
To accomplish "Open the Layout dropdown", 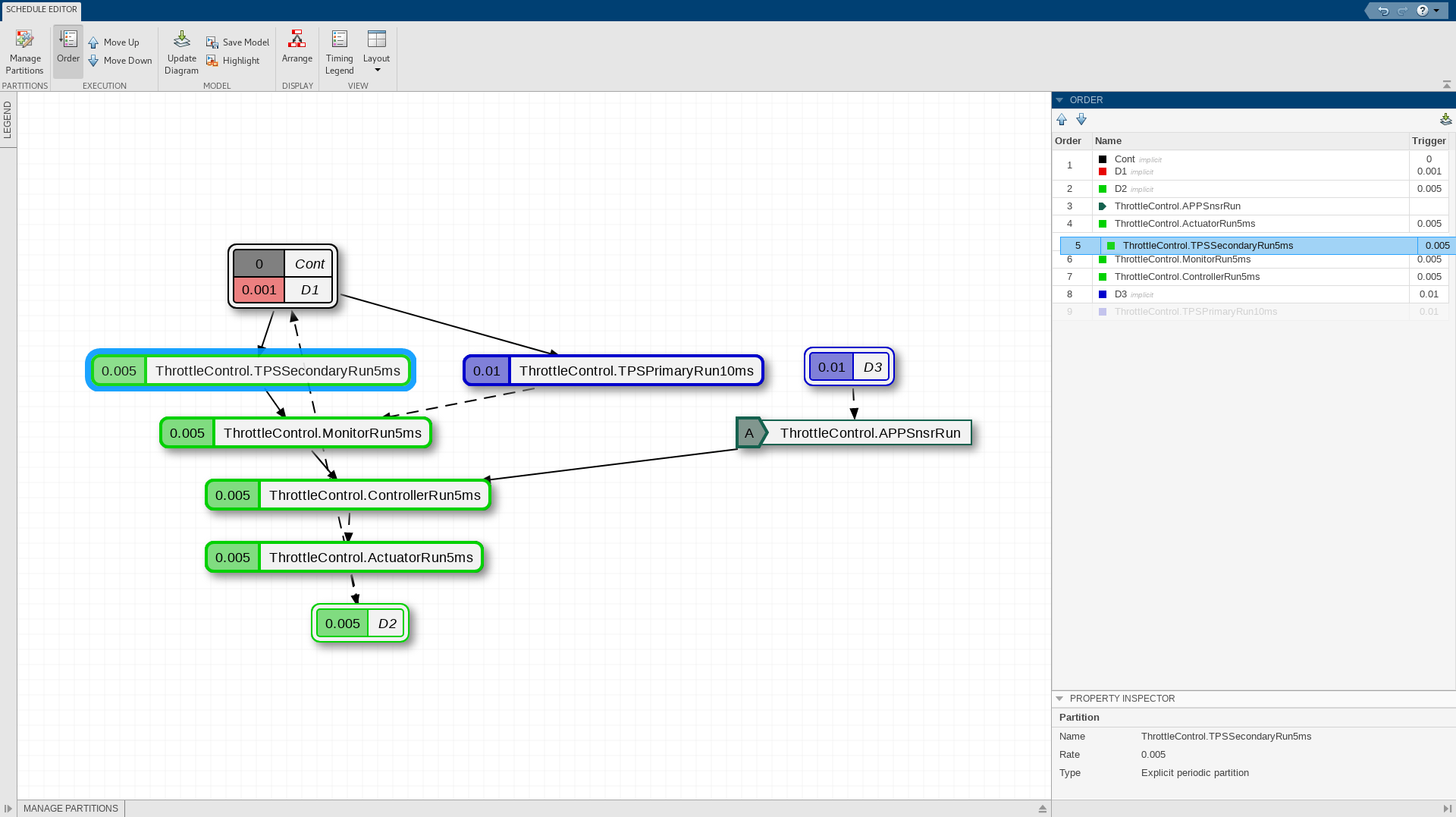I will [x=376, y=52].
